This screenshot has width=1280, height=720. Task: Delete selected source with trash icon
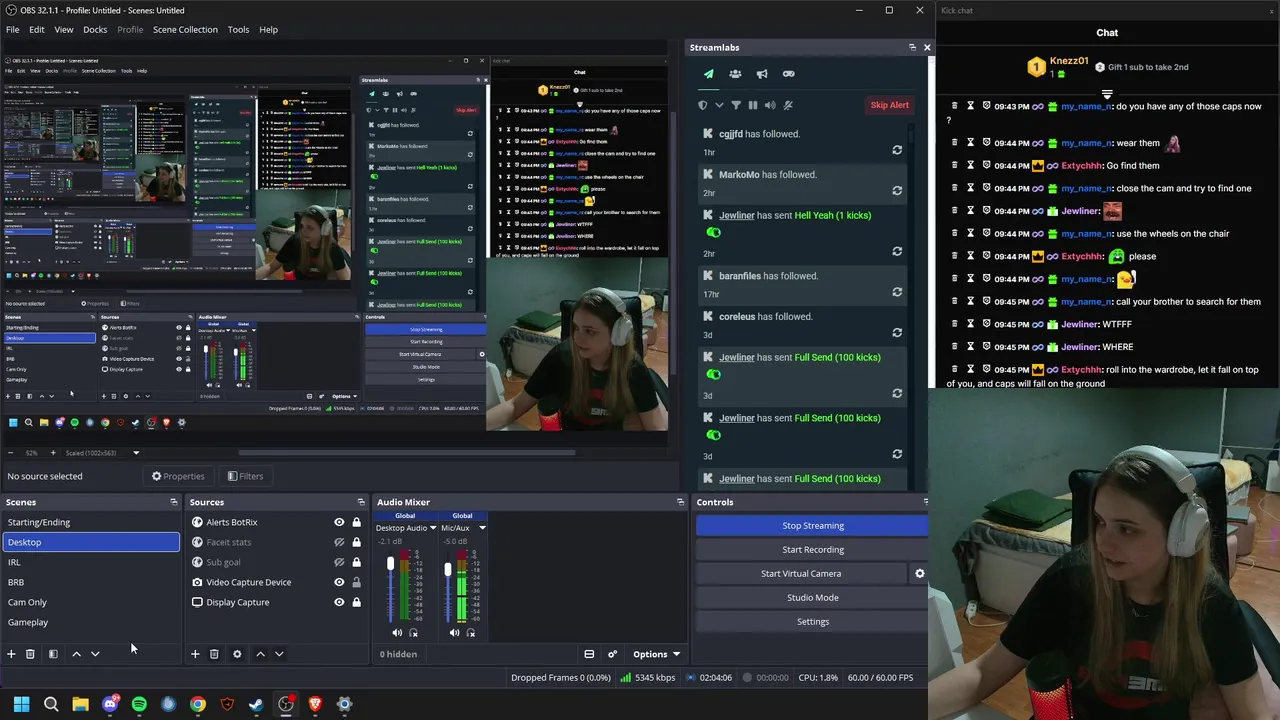214,654
